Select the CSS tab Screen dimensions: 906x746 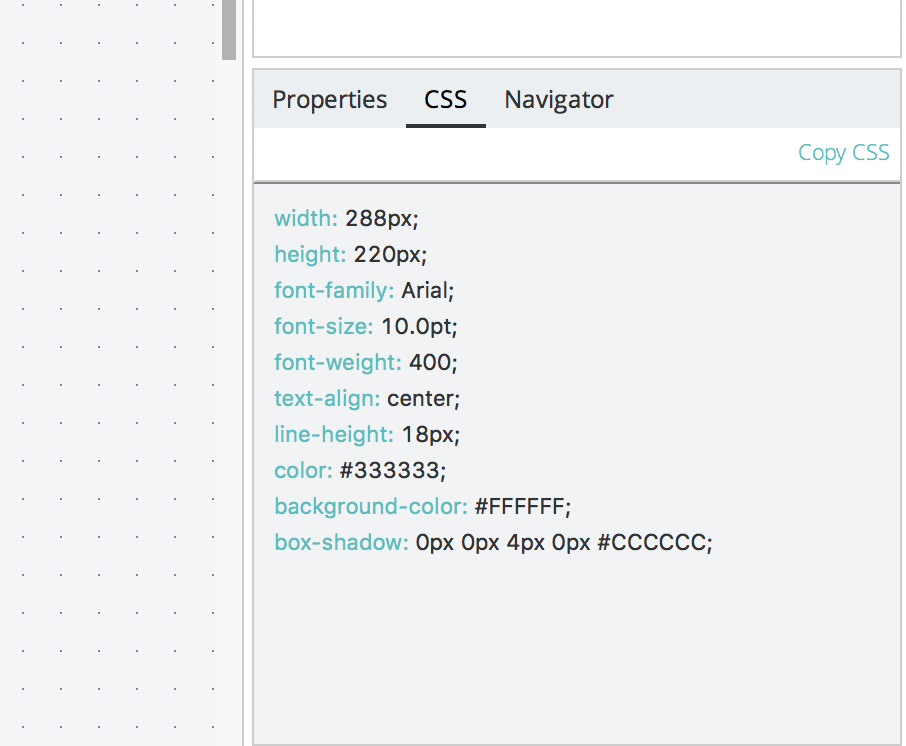pos(445,100)
